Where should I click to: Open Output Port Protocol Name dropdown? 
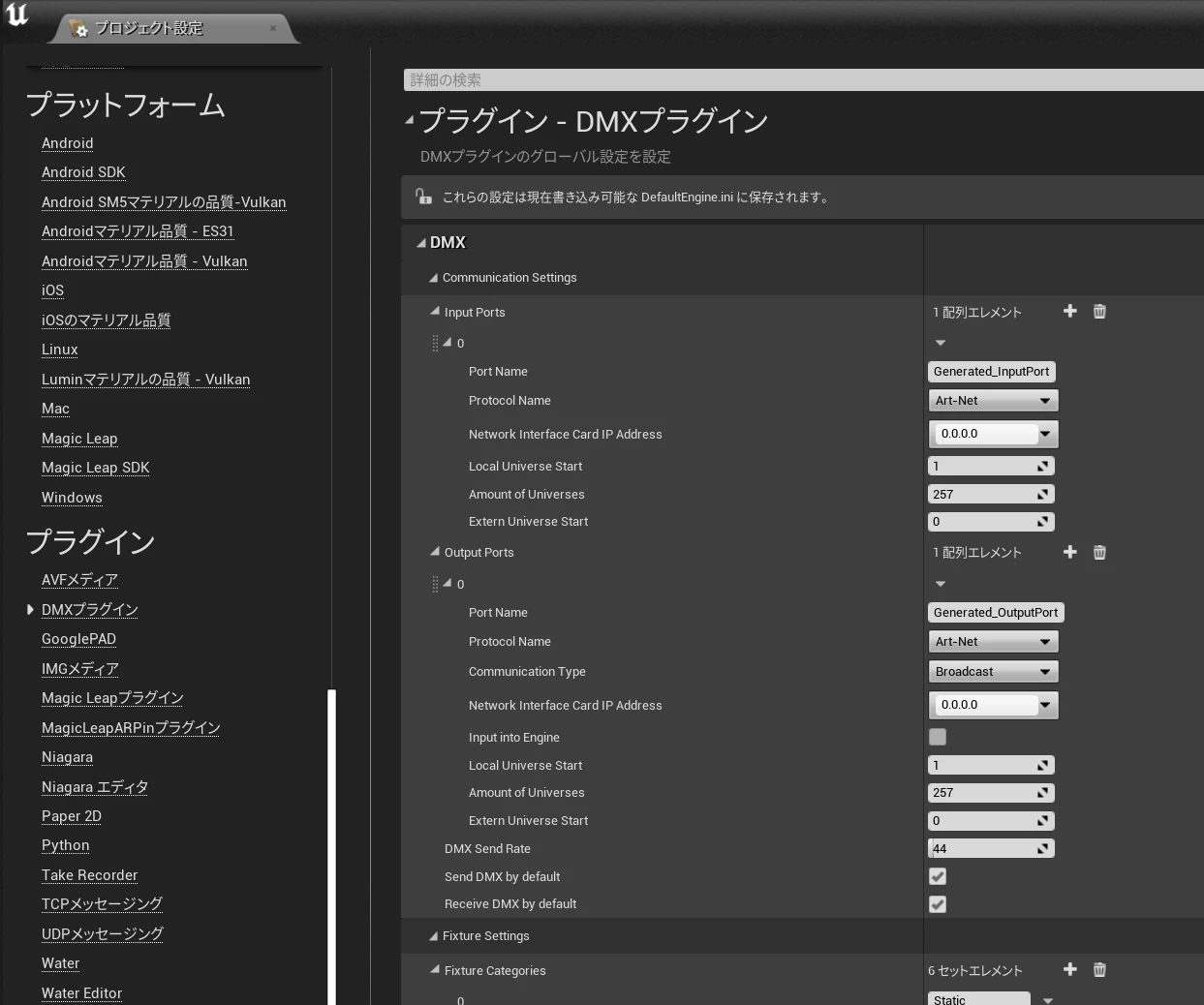[x=993, y=642]
